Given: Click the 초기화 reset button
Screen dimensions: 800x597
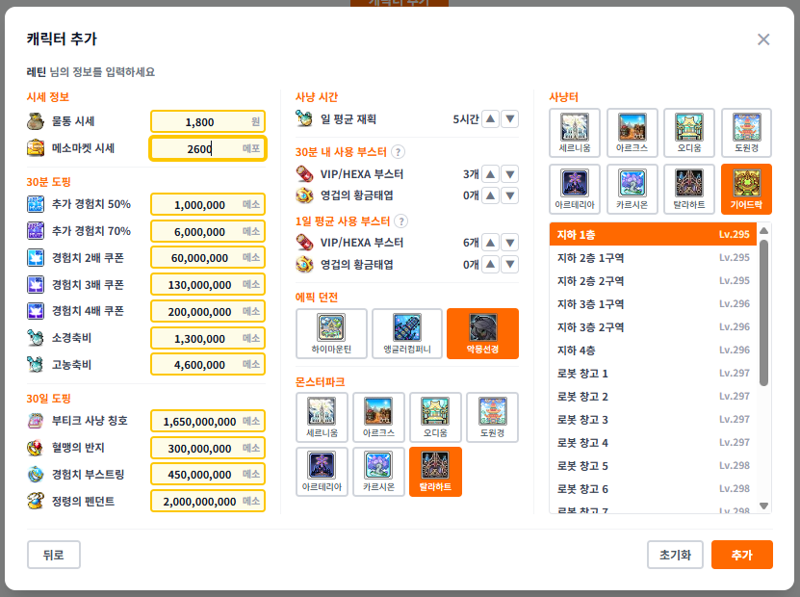Looking at the screenshot, I should pos(675,555).
